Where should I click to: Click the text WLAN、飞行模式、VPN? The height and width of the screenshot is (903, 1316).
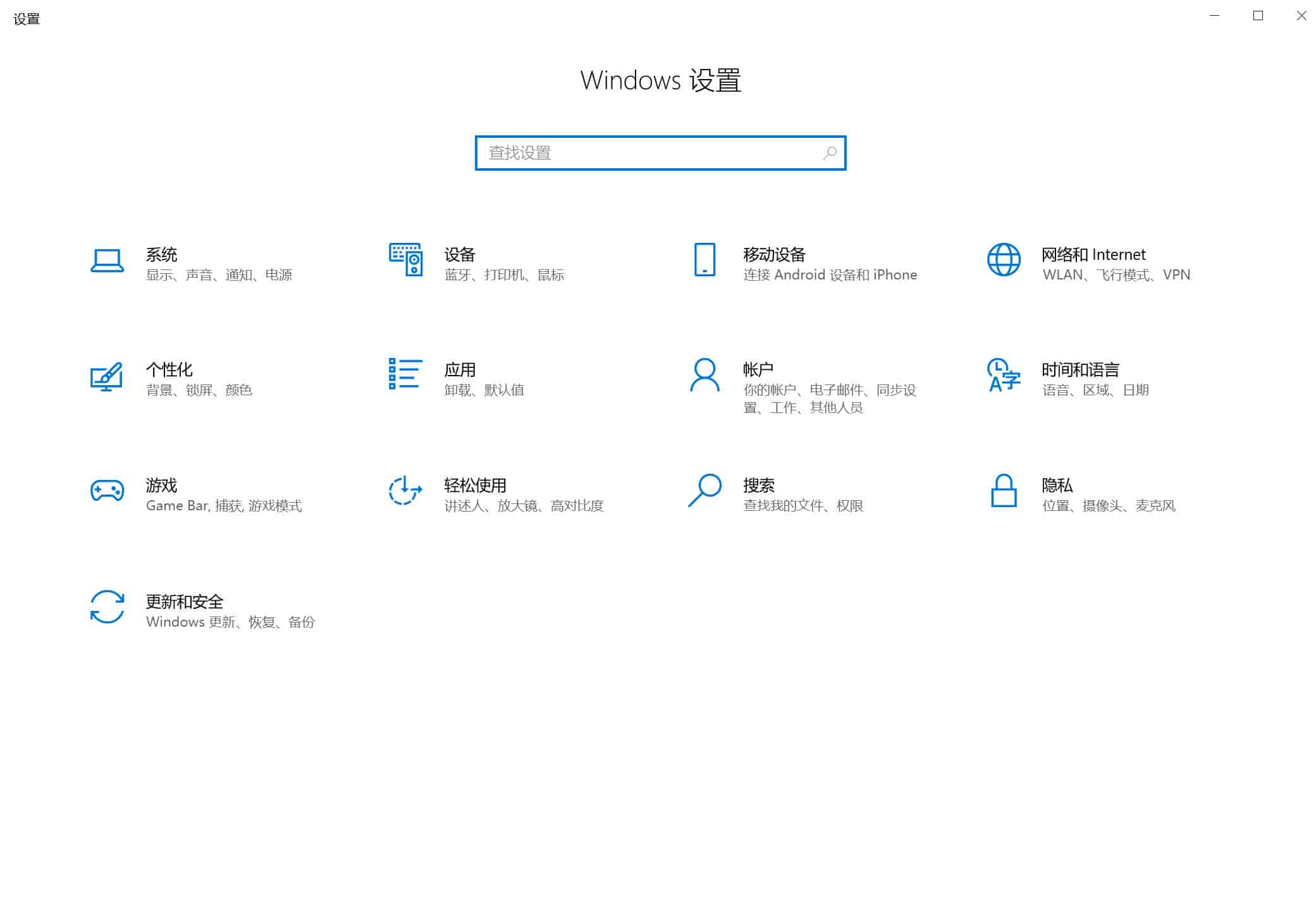tap(1116, 275)
